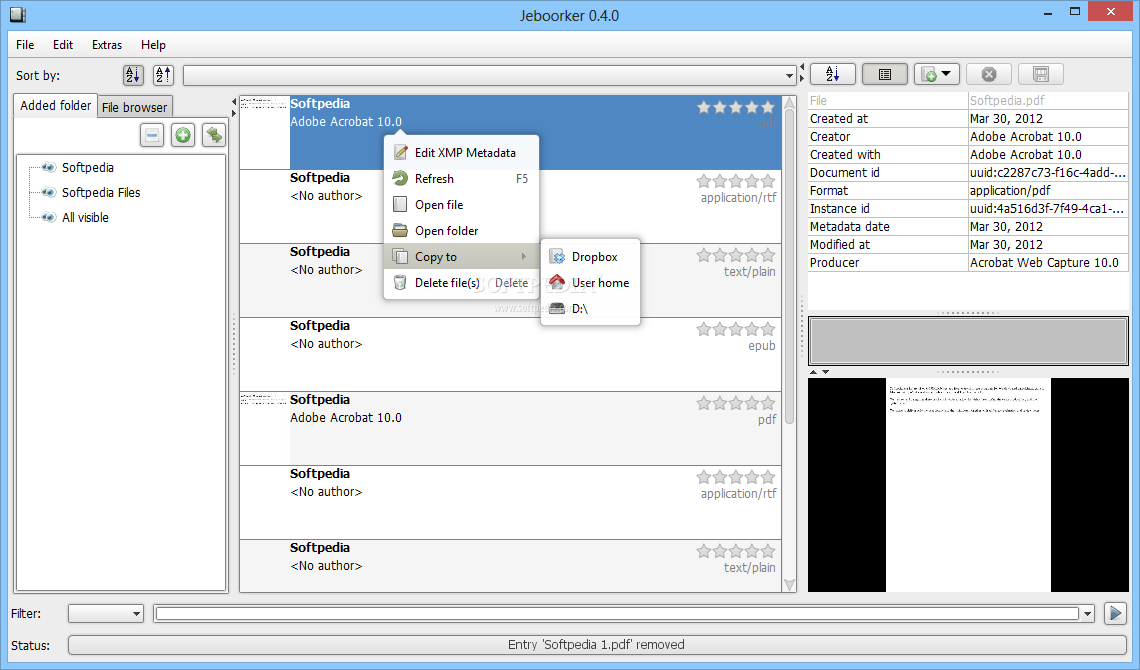This screenshot has height=670, width=1140.
Task: Select Open file in the context menu
Action: tap(461, 205)
